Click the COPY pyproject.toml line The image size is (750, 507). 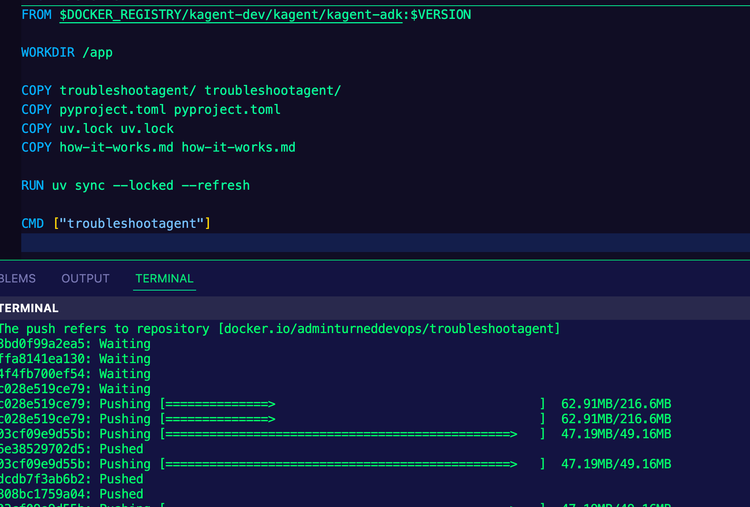click(151, 110)
